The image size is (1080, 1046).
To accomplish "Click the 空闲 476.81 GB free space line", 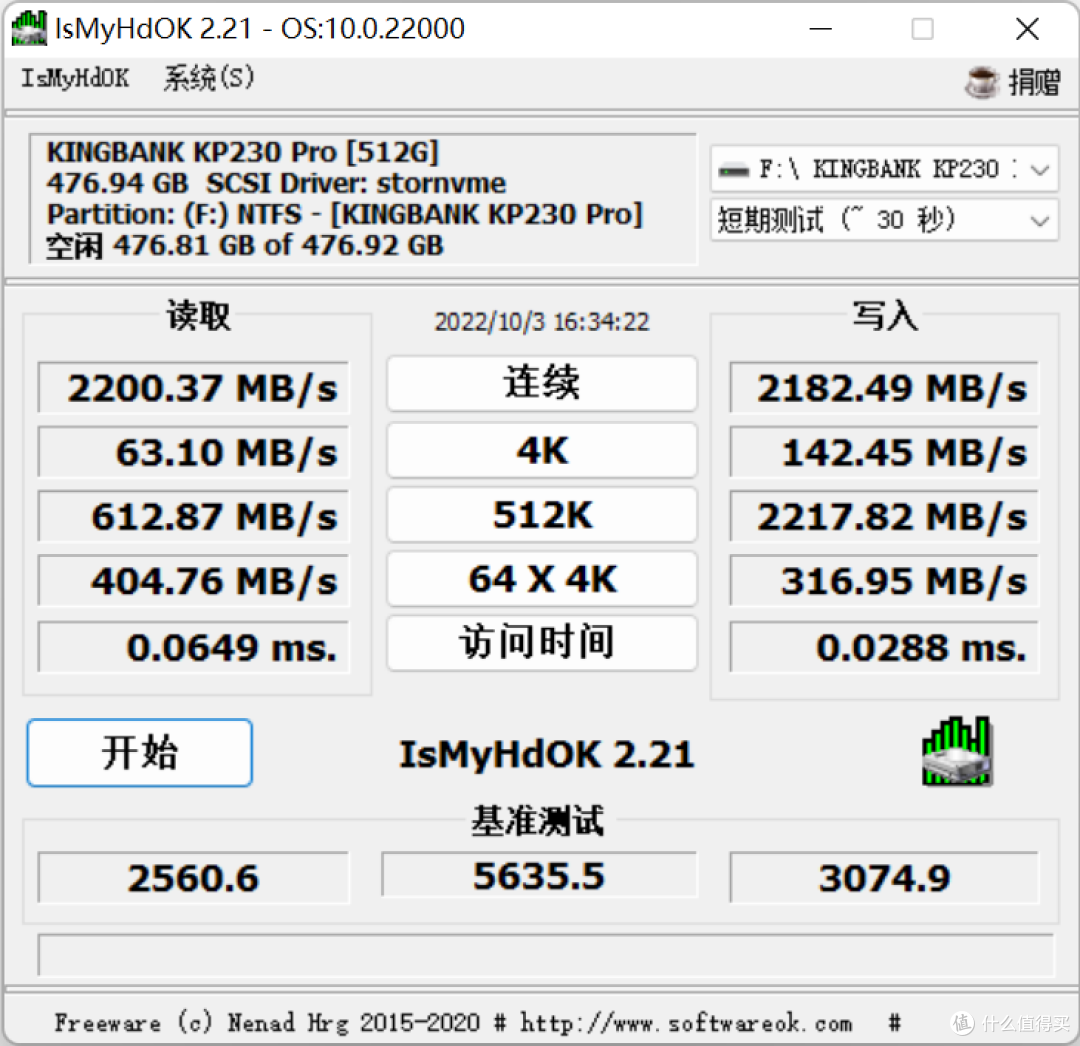I will click(245, 246).
